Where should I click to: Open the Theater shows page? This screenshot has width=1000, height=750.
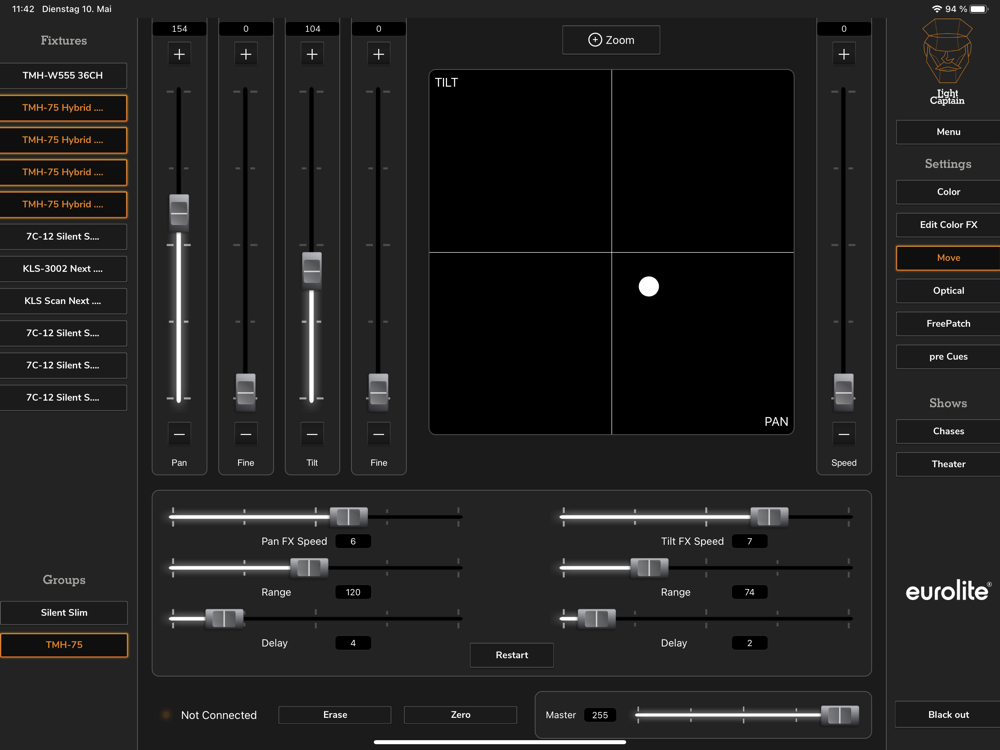coord(948,464)
